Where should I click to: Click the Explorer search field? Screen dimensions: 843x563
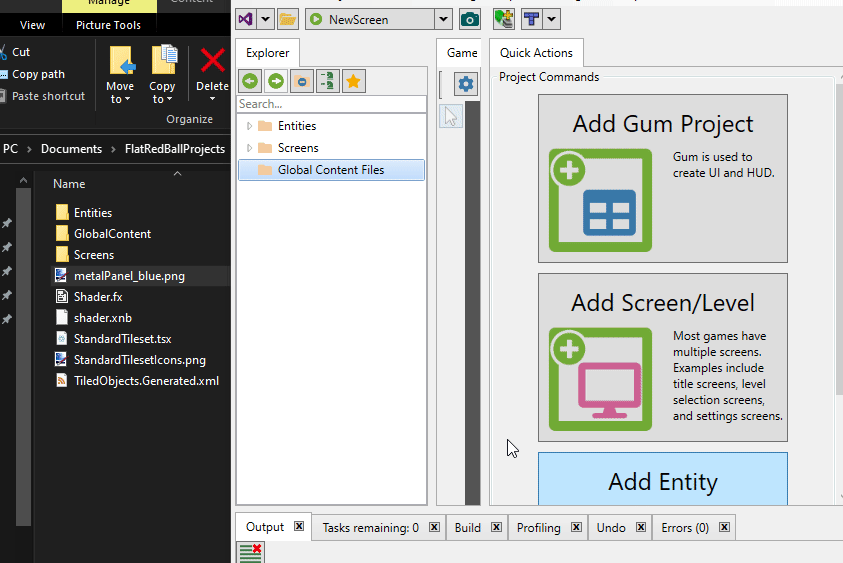click(331, 104)
